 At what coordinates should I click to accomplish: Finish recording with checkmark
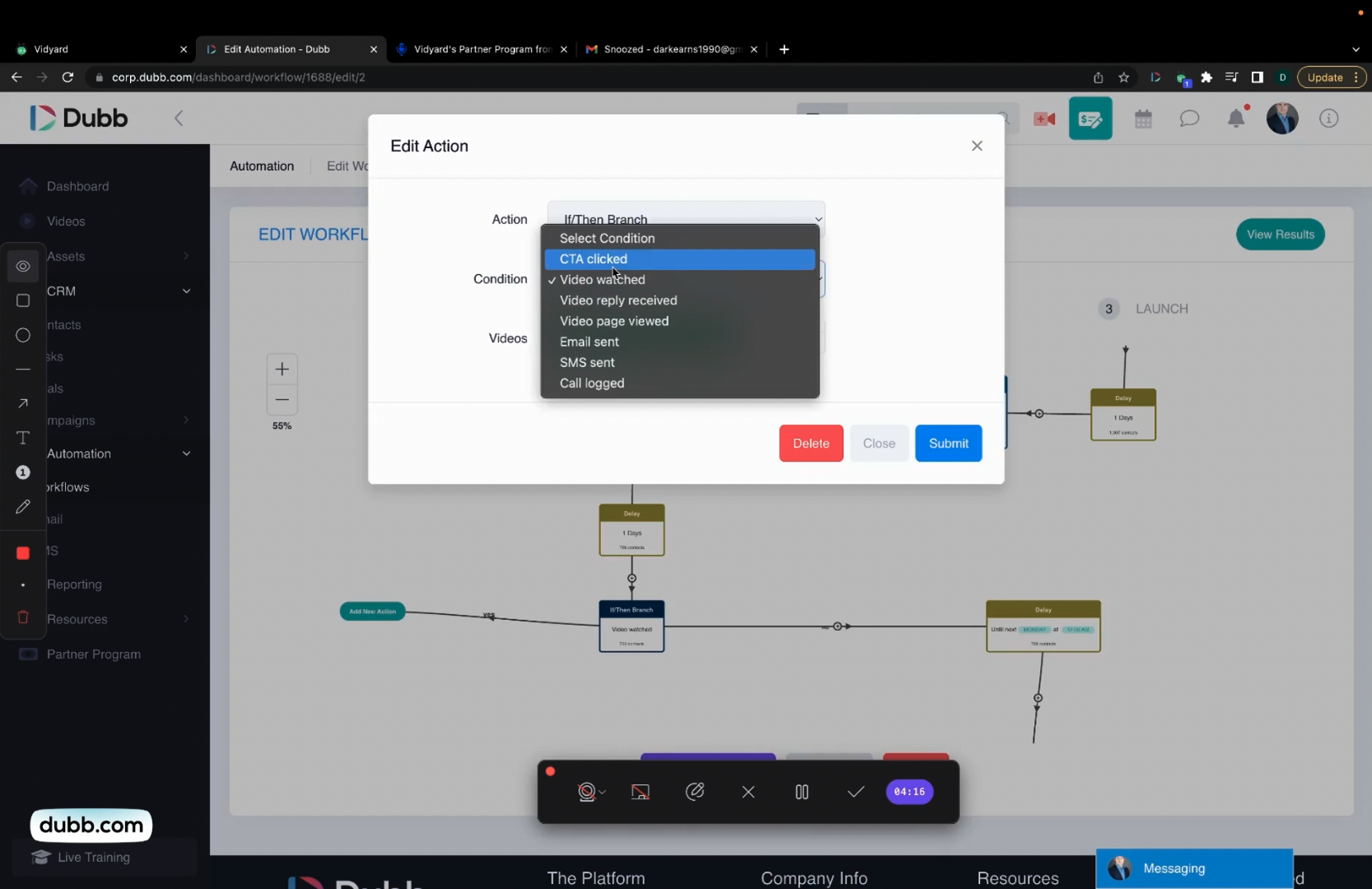pyautogui.click(x=856, y=792)
